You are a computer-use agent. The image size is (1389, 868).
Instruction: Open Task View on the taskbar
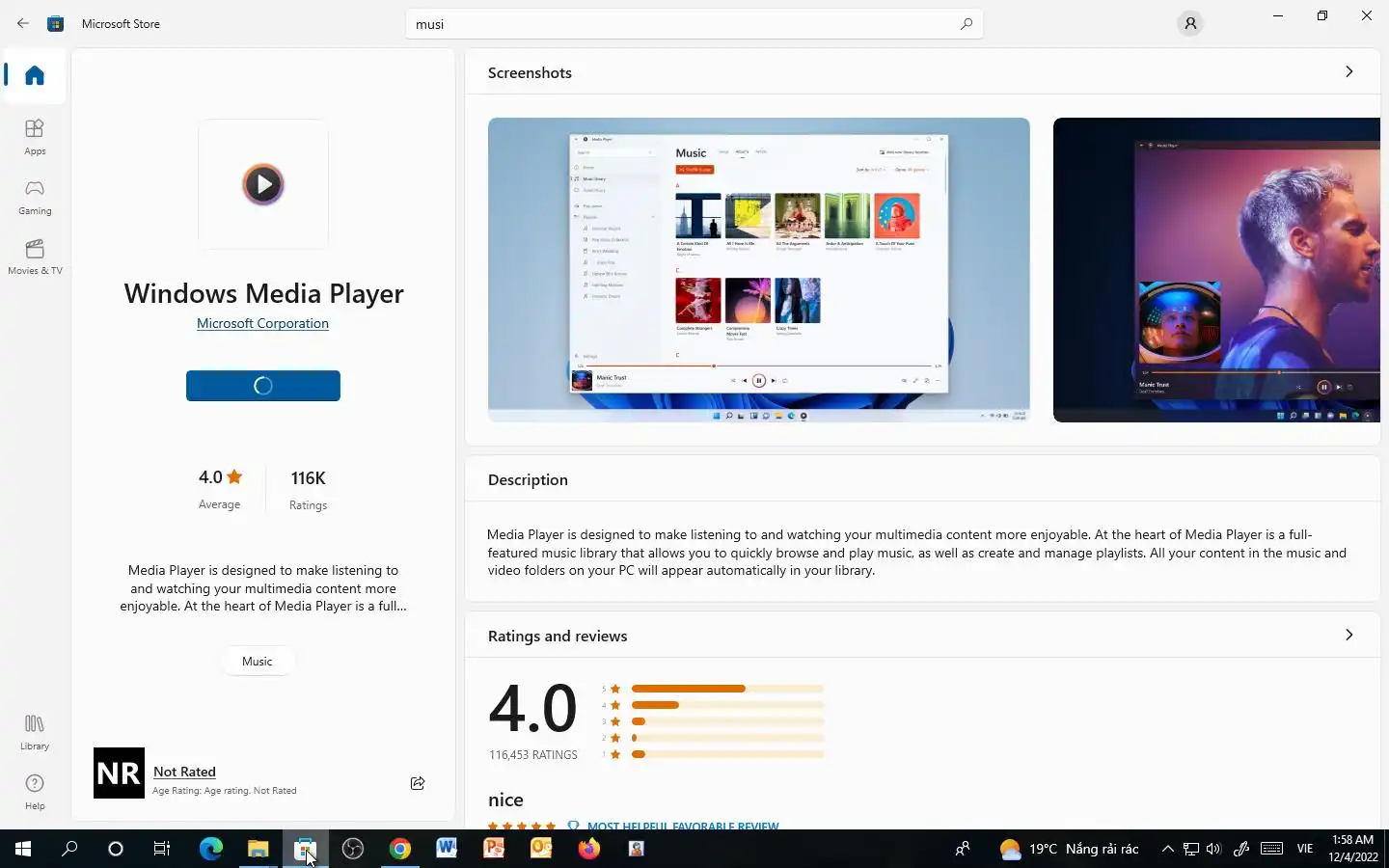coord(162,849)
